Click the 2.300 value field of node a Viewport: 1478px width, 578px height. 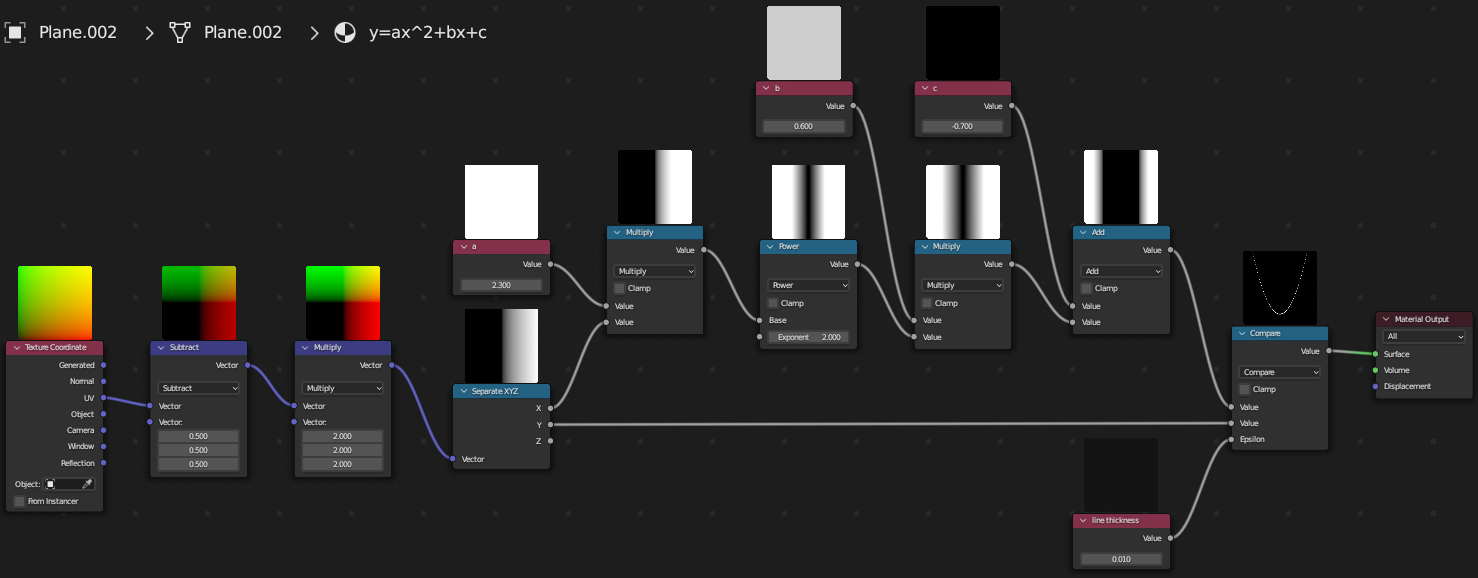(502, 285)
